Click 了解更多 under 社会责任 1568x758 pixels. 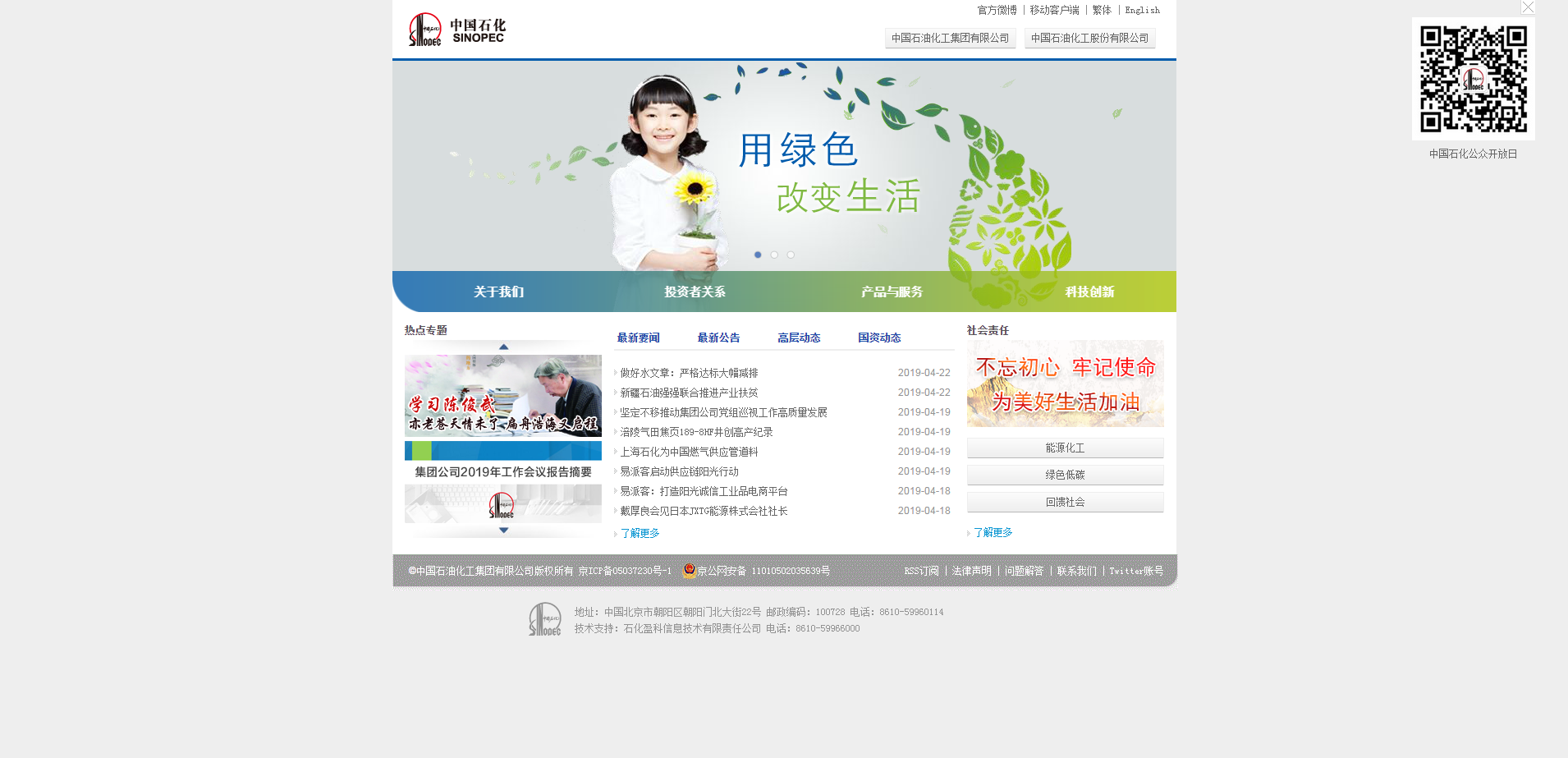993,532
